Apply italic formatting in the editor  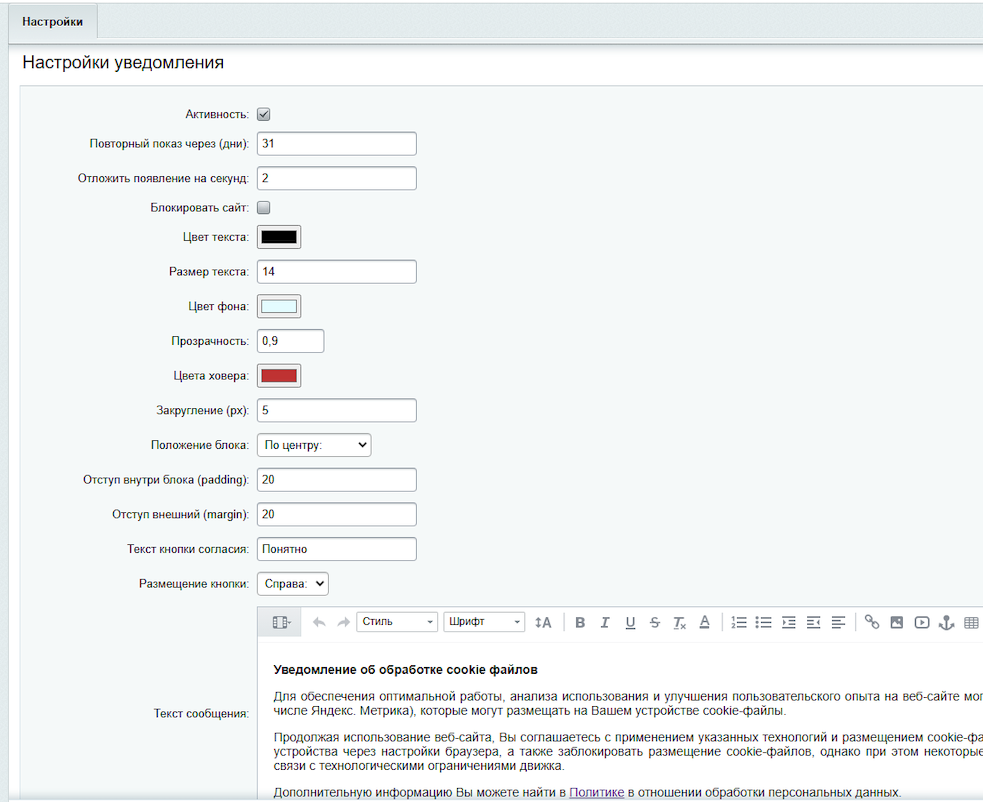[605, 622]
